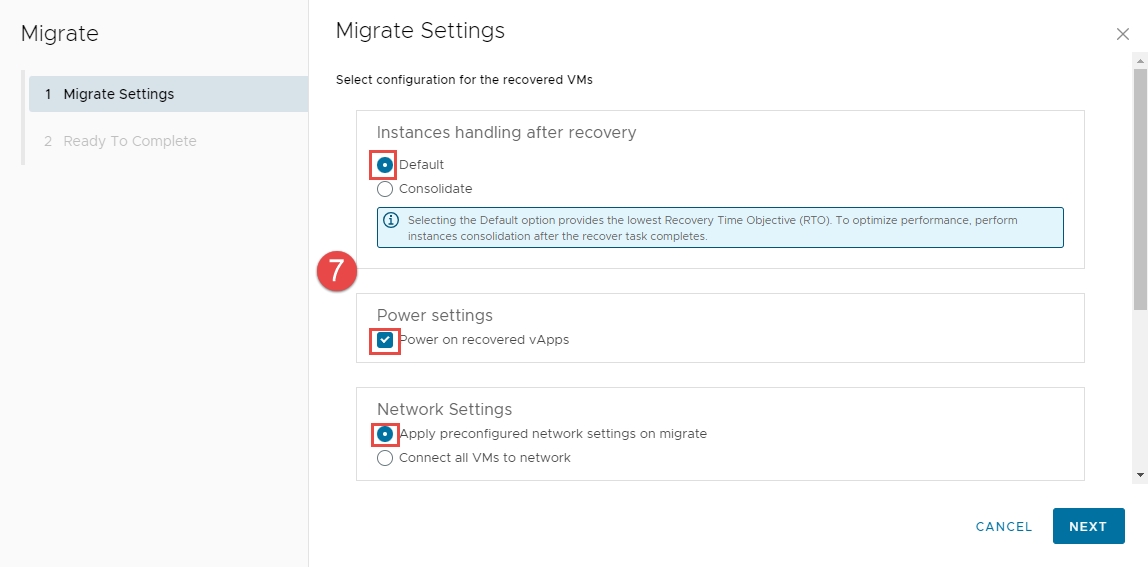Select Apply preconfigured network settings on migrate
The image size is (1148, 567).
(385, 434)
